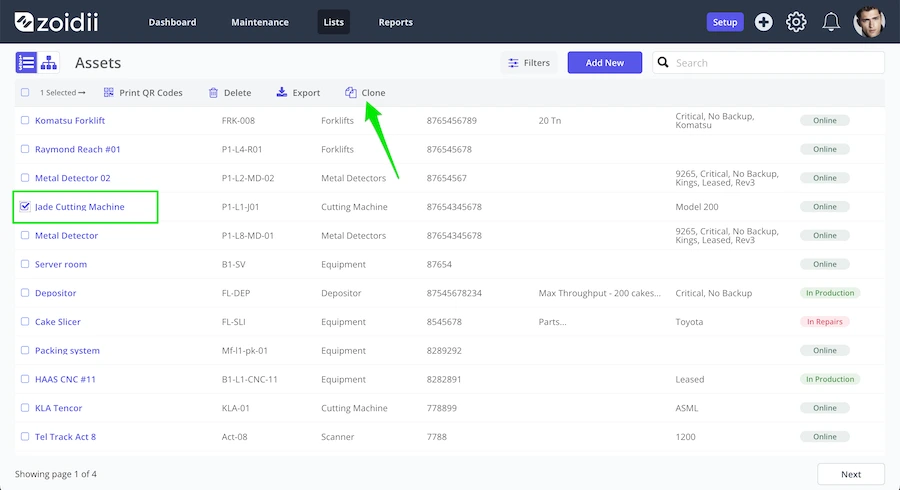Open the Metal Detector 02 link
Screen dimensions: 900x490
[x=72, y=178]
